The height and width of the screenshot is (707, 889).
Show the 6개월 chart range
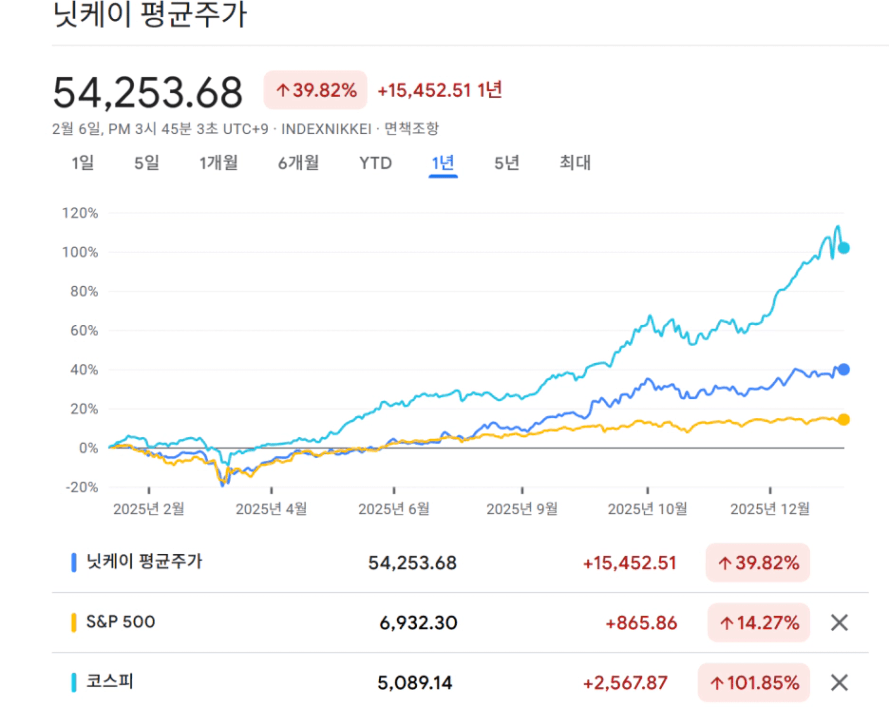298,163
